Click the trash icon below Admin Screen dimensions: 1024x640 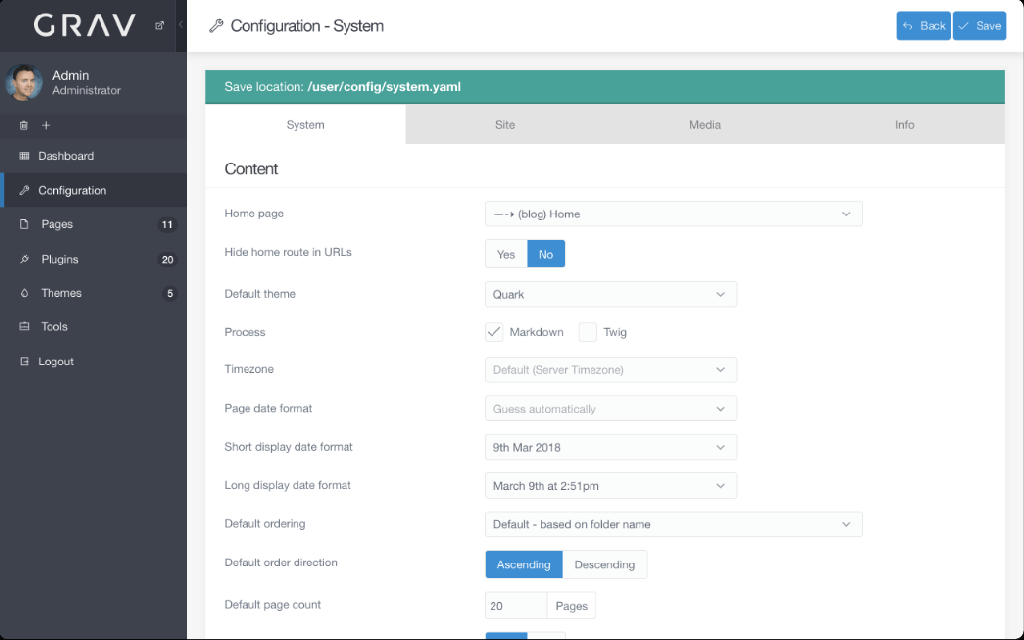pyautogui.click(x=24, y=125)
